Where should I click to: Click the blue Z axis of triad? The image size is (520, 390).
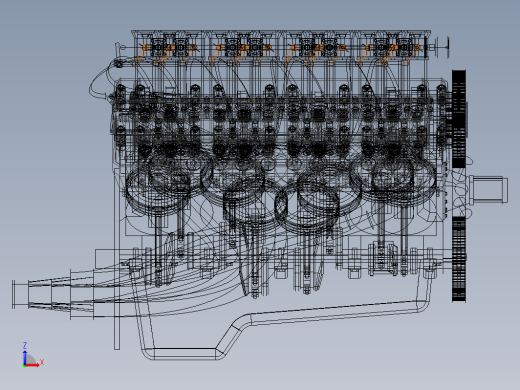(25, 357)
